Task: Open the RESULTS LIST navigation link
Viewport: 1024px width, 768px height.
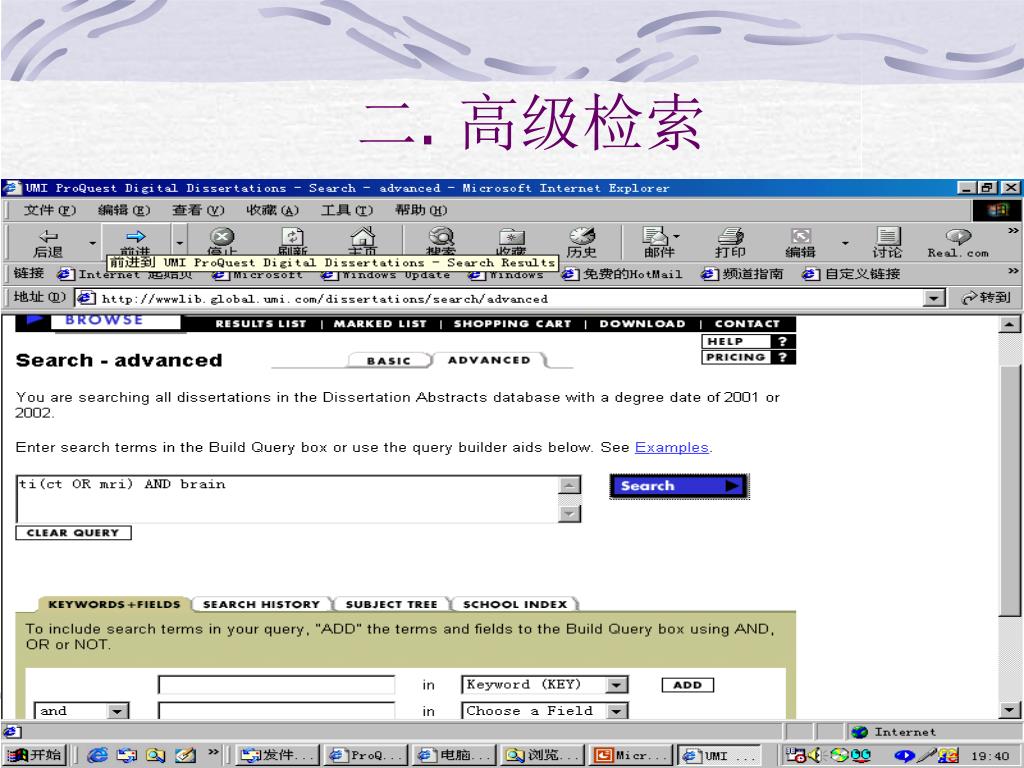Action: 261,323
